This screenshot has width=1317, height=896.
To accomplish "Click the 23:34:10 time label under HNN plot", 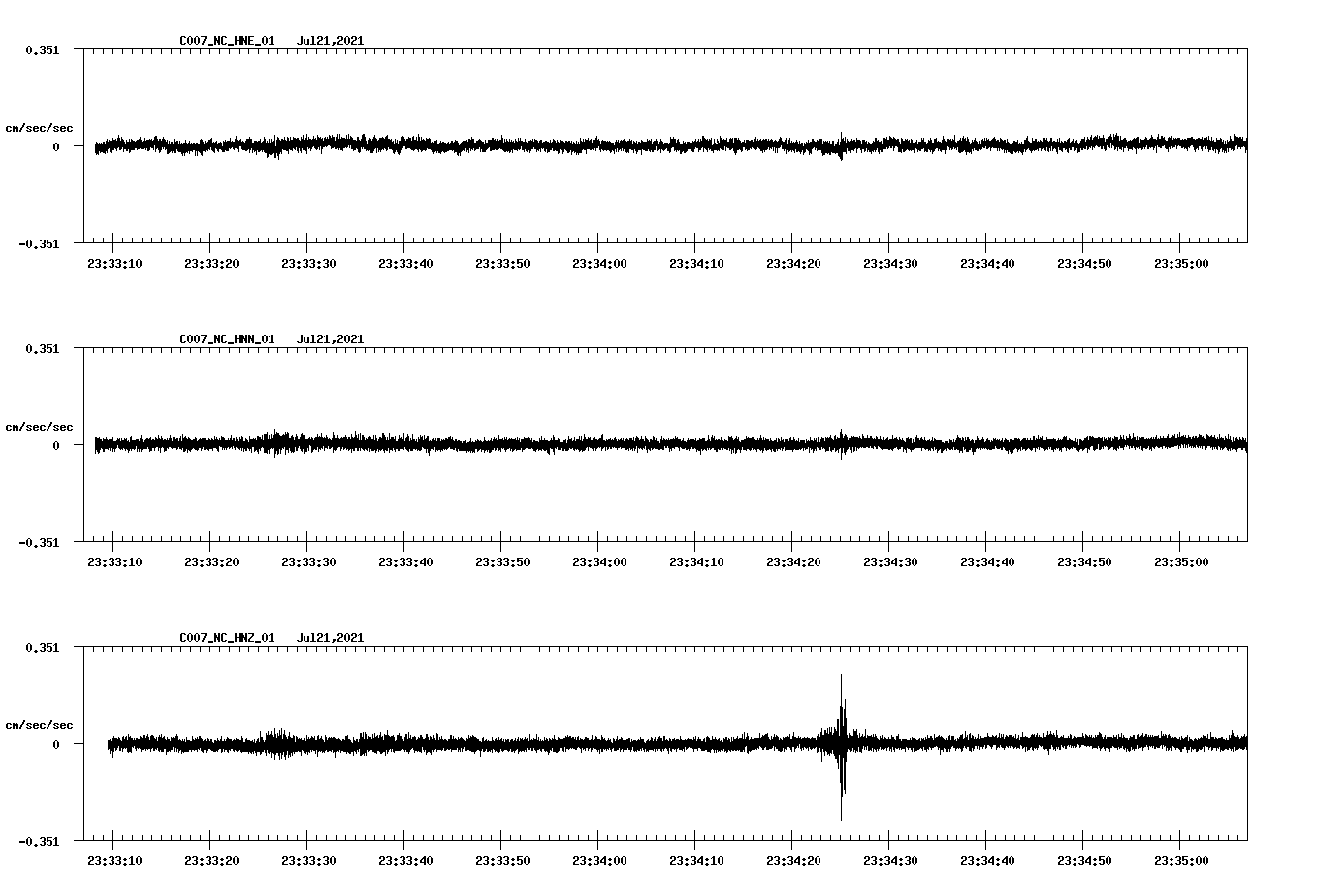I will 696,562.
